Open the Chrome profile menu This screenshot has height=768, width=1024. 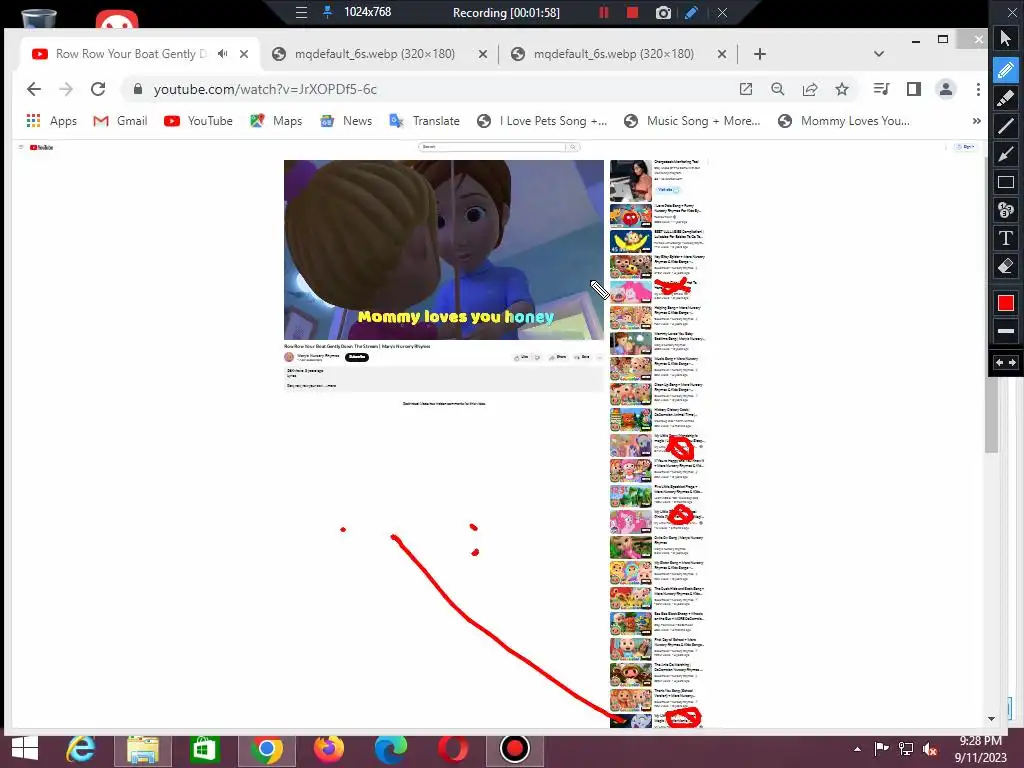coord(946,89)
